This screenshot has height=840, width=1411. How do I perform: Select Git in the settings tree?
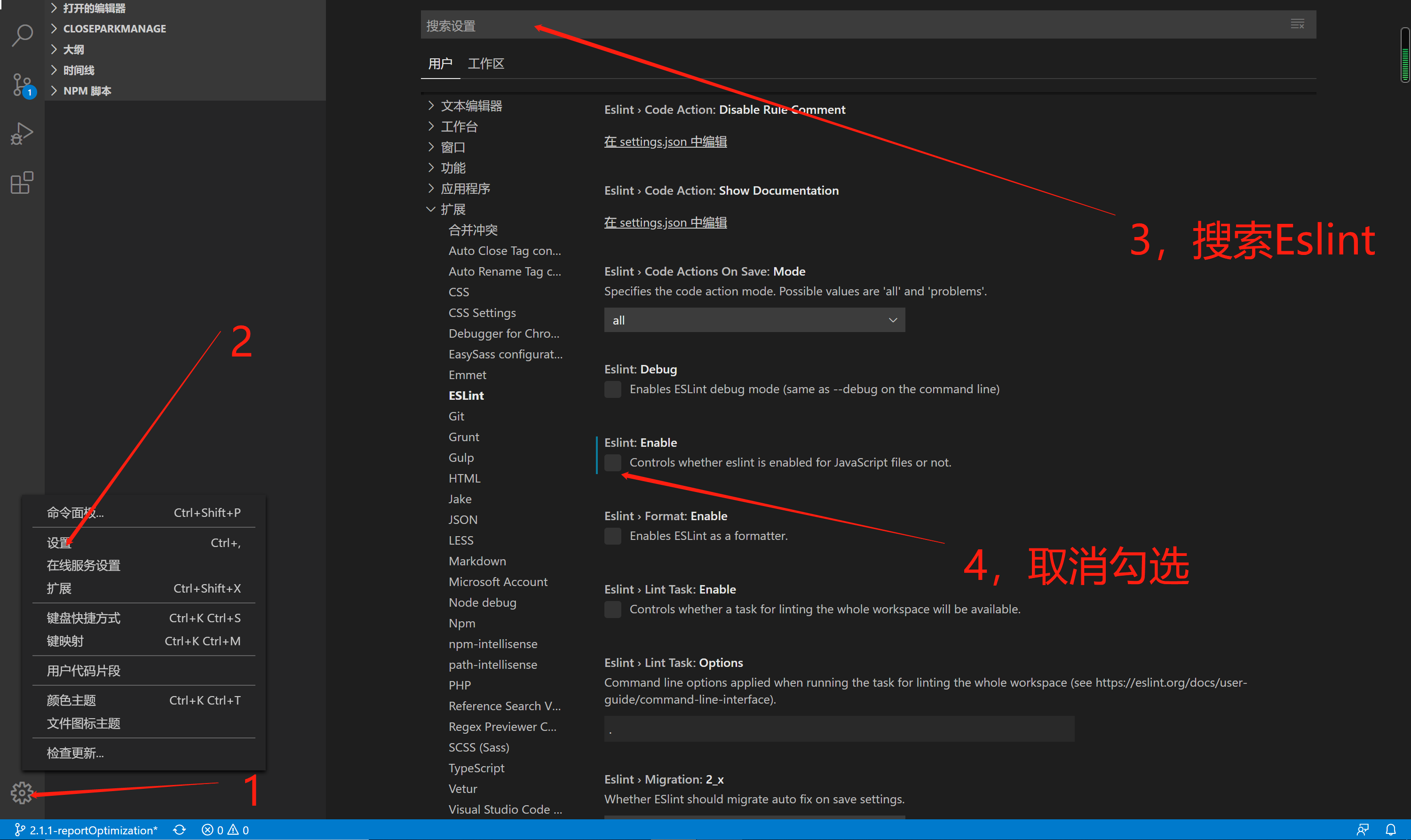456,417
